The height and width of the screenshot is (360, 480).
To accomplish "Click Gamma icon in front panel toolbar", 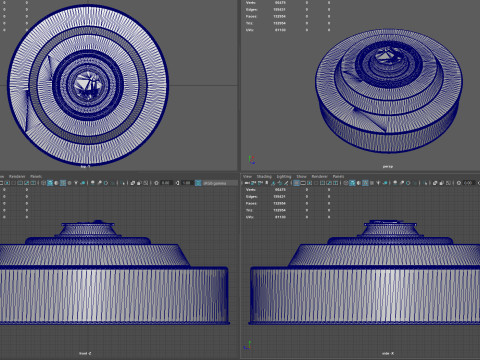I will pyautogui.click(x=177, y=183).
